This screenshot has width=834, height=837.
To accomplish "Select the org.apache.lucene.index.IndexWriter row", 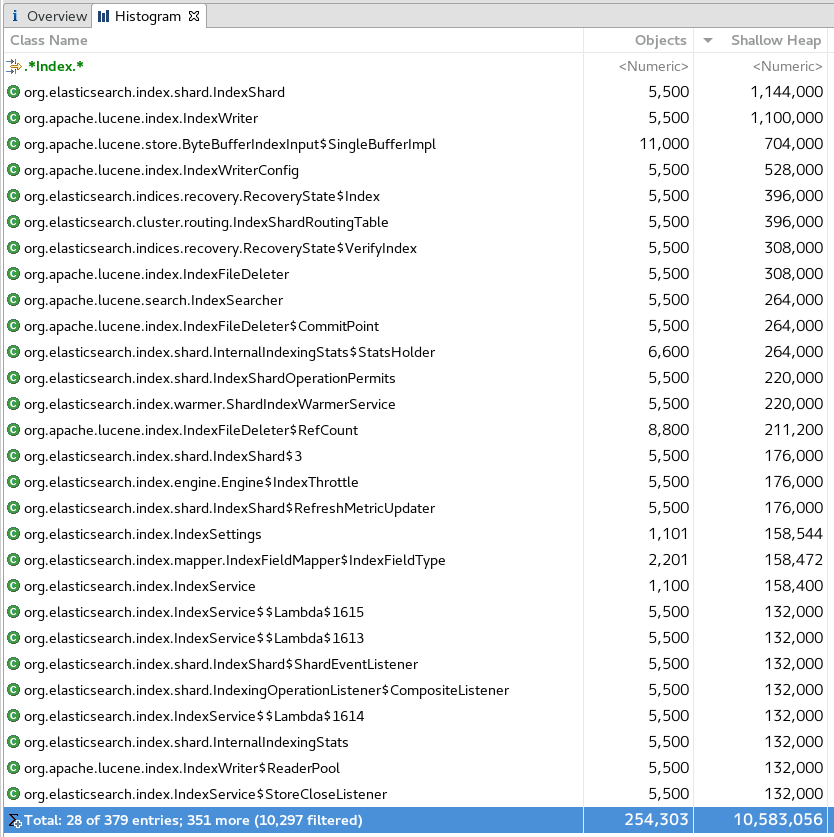I will click(x=416, y=118).
